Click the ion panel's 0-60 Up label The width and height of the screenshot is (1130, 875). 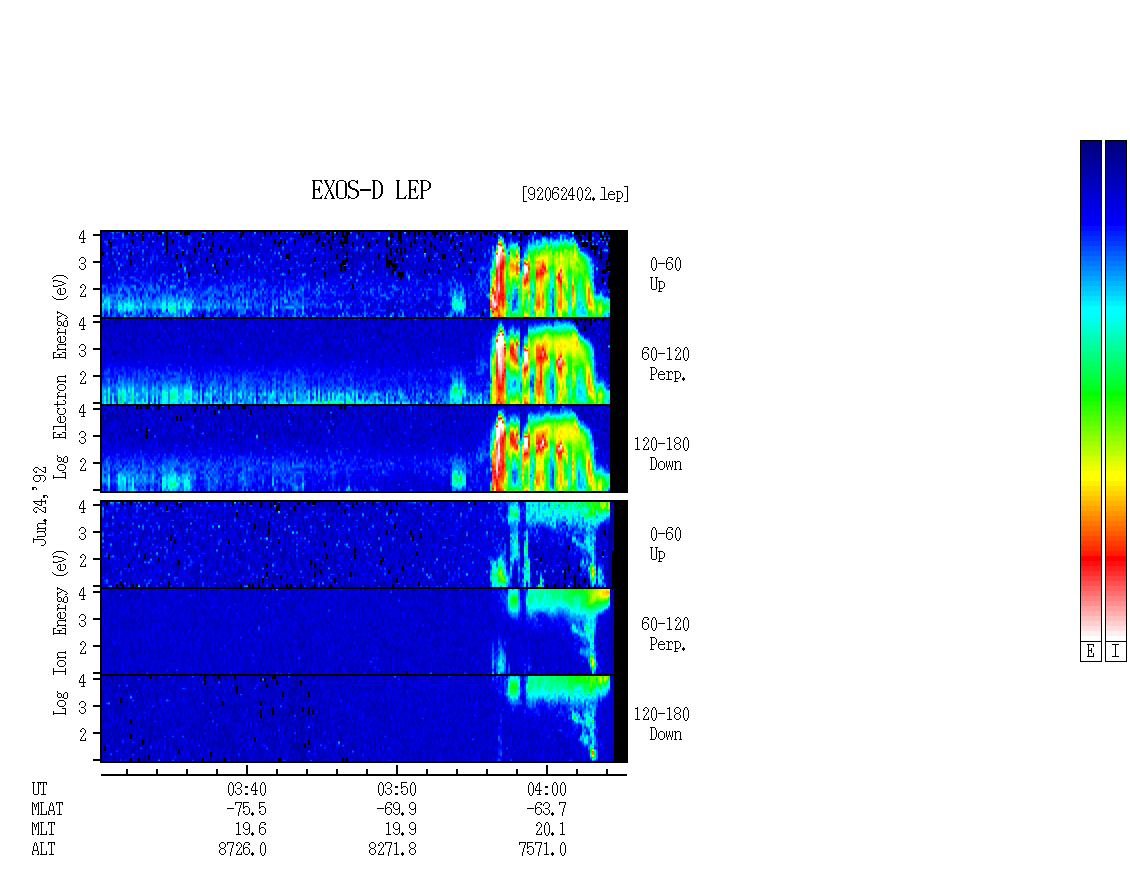(x=665, y=544)
